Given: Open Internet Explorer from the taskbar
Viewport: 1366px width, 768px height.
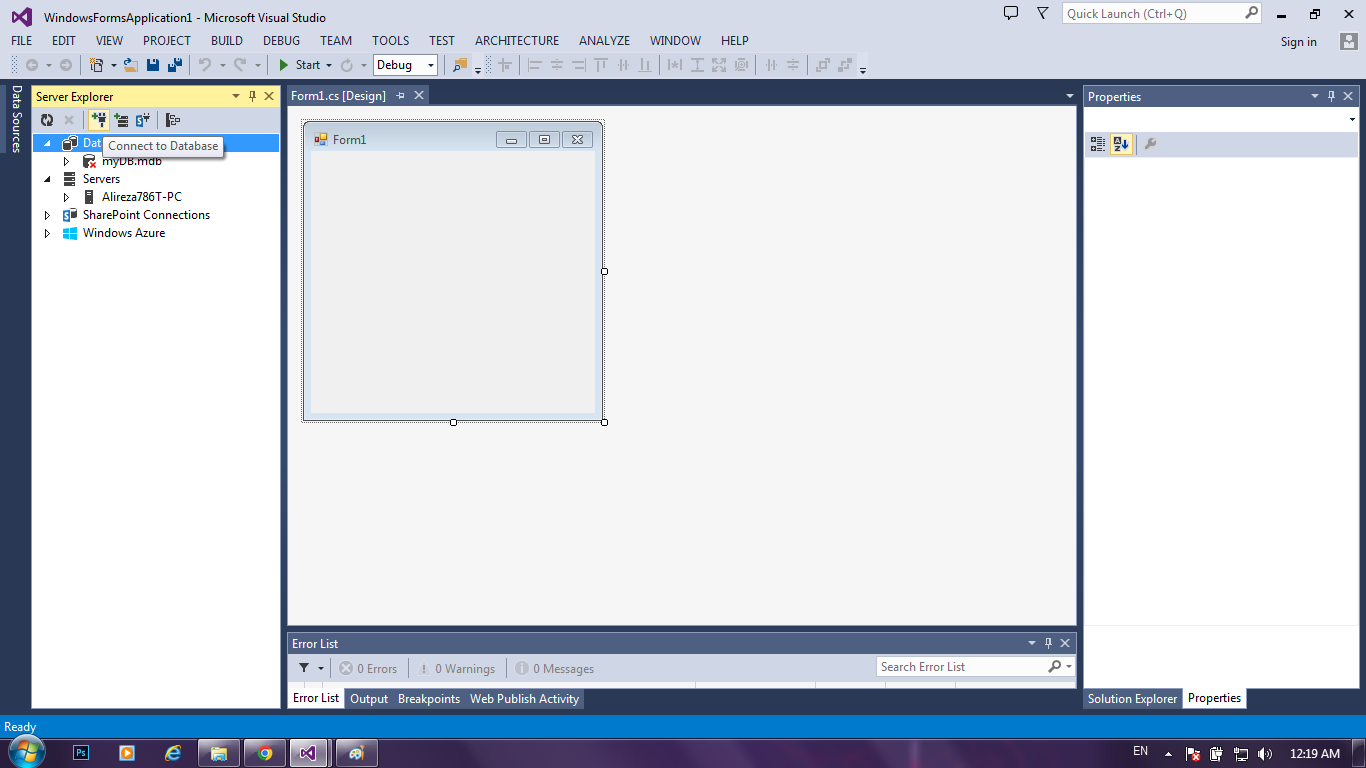Looking at the screenshot, I should 173,753.
